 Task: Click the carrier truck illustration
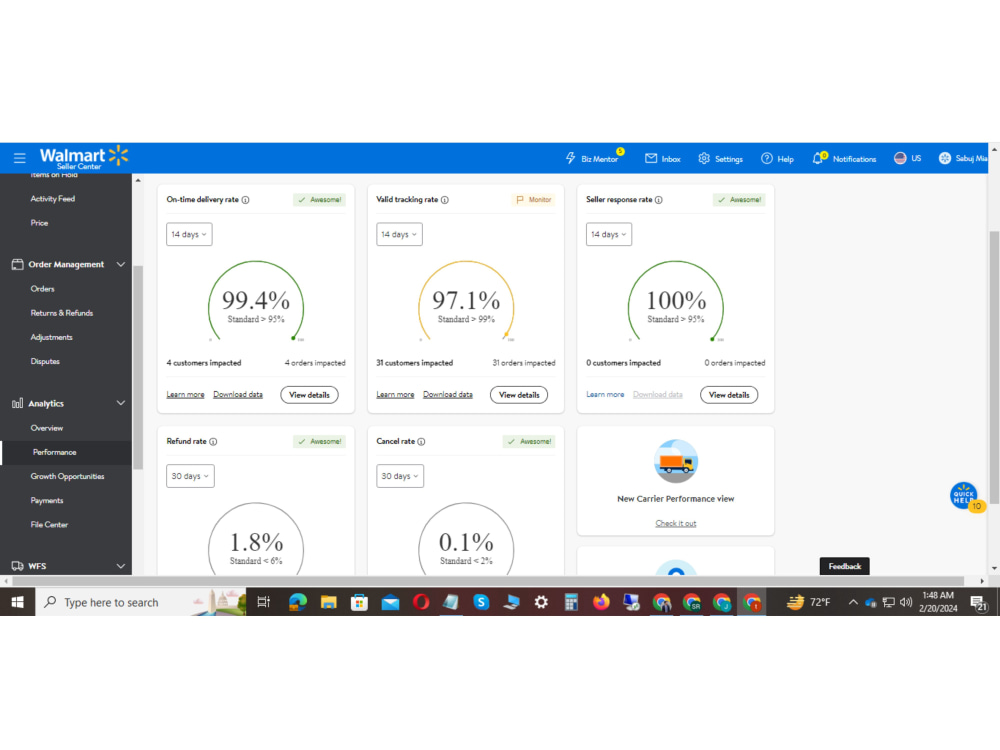pyautogui.click(x=675, y=461)
